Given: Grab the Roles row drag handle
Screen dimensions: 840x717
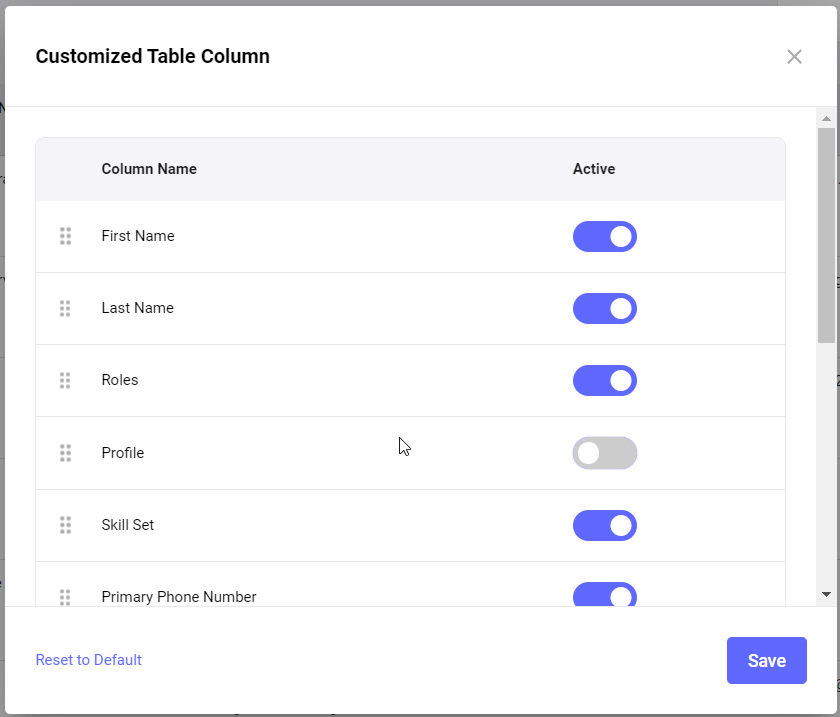Looking at the screenshot, I should pyautogui.click(x=65, y=380).
